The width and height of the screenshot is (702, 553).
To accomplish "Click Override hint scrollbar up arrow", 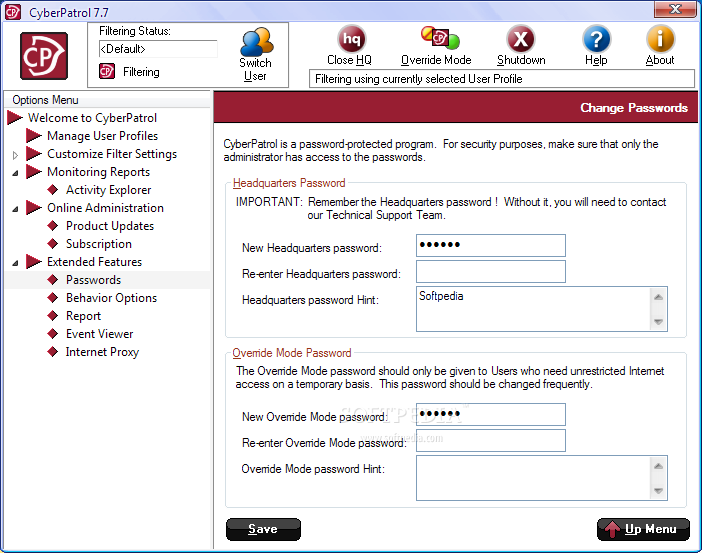I will 658,466.
